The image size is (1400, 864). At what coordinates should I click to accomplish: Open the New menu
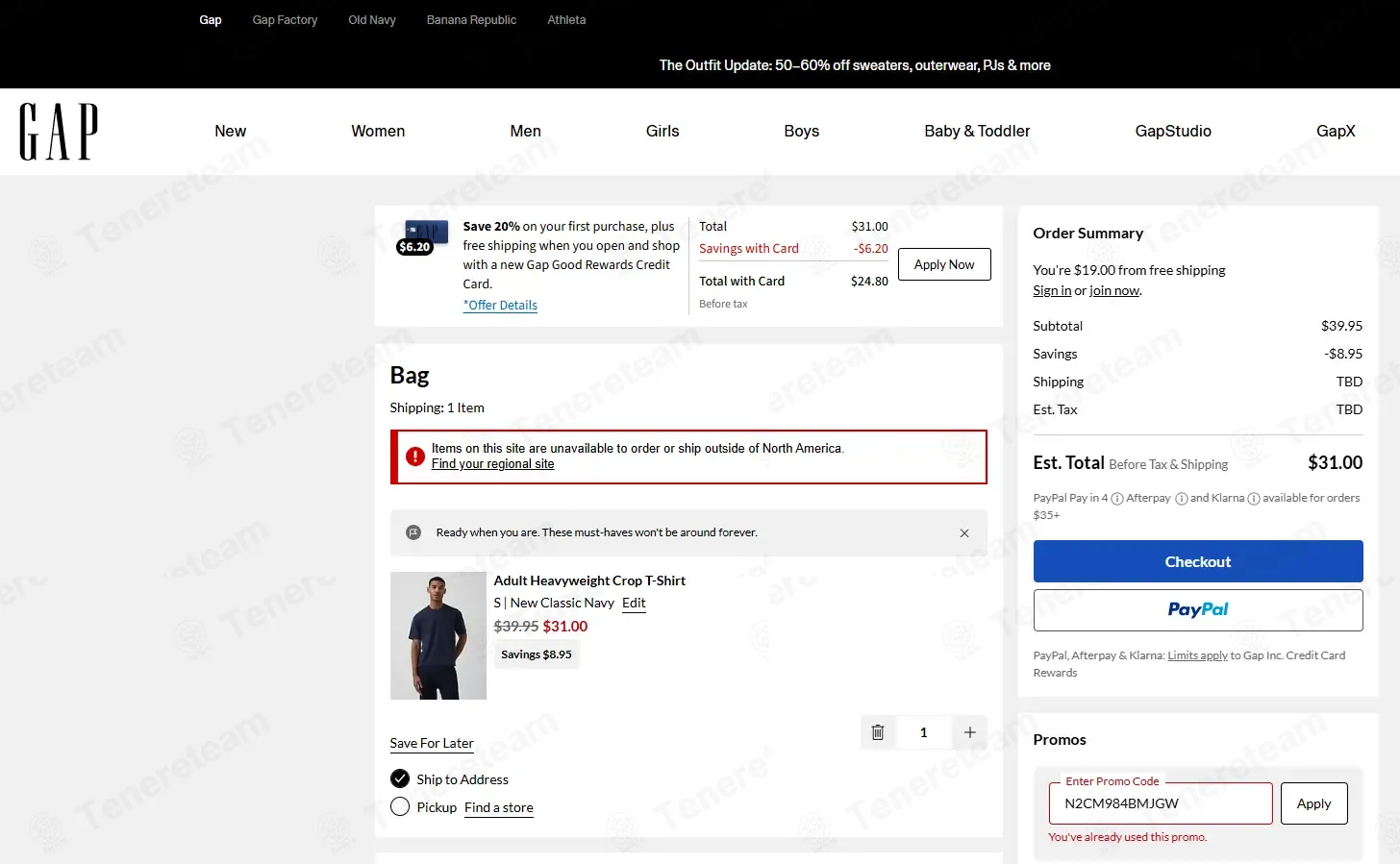[230, 131]
